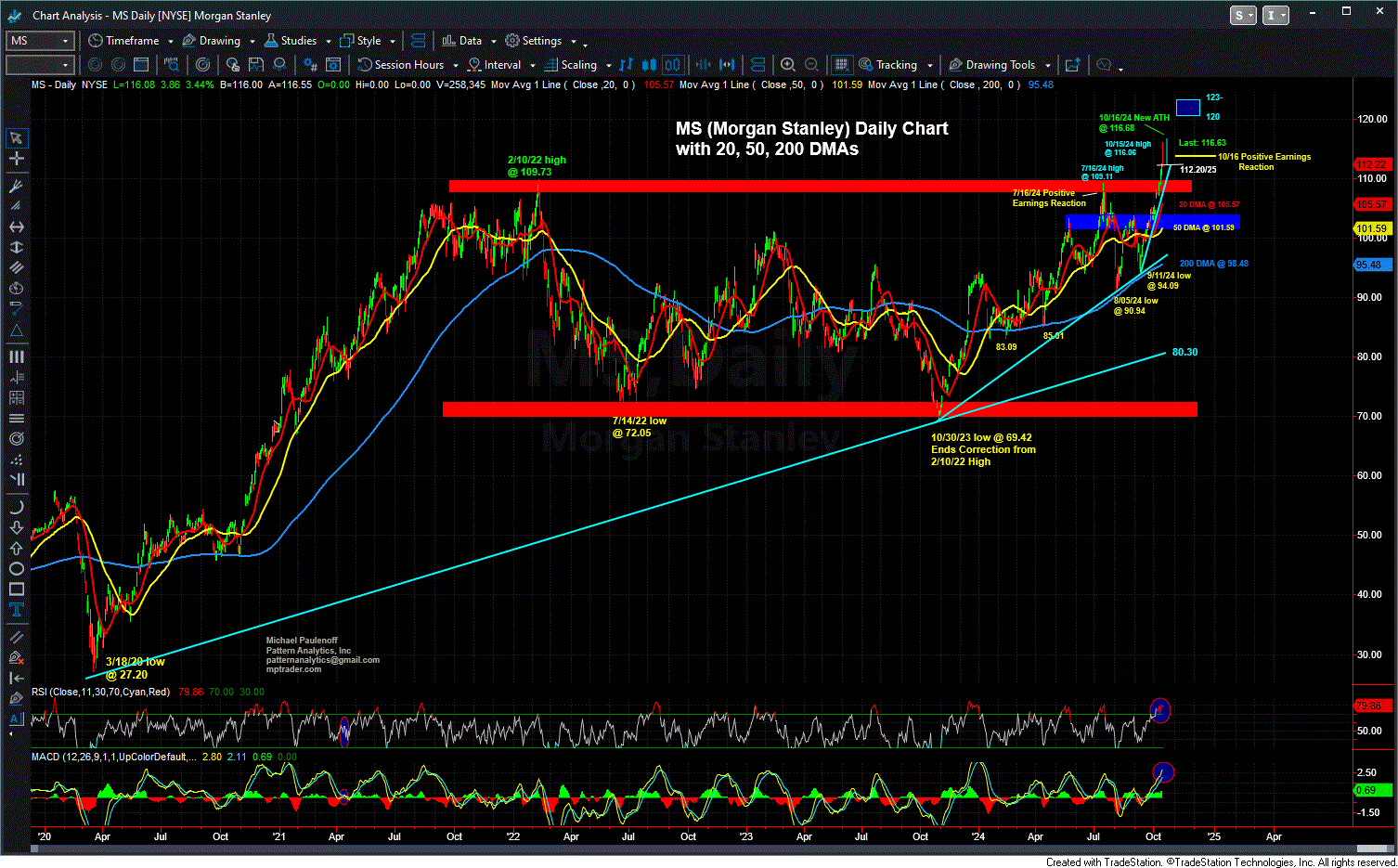Select the ellipse drawing tool
This screenshot has width=1398, height=868.
tap(16, 568)
